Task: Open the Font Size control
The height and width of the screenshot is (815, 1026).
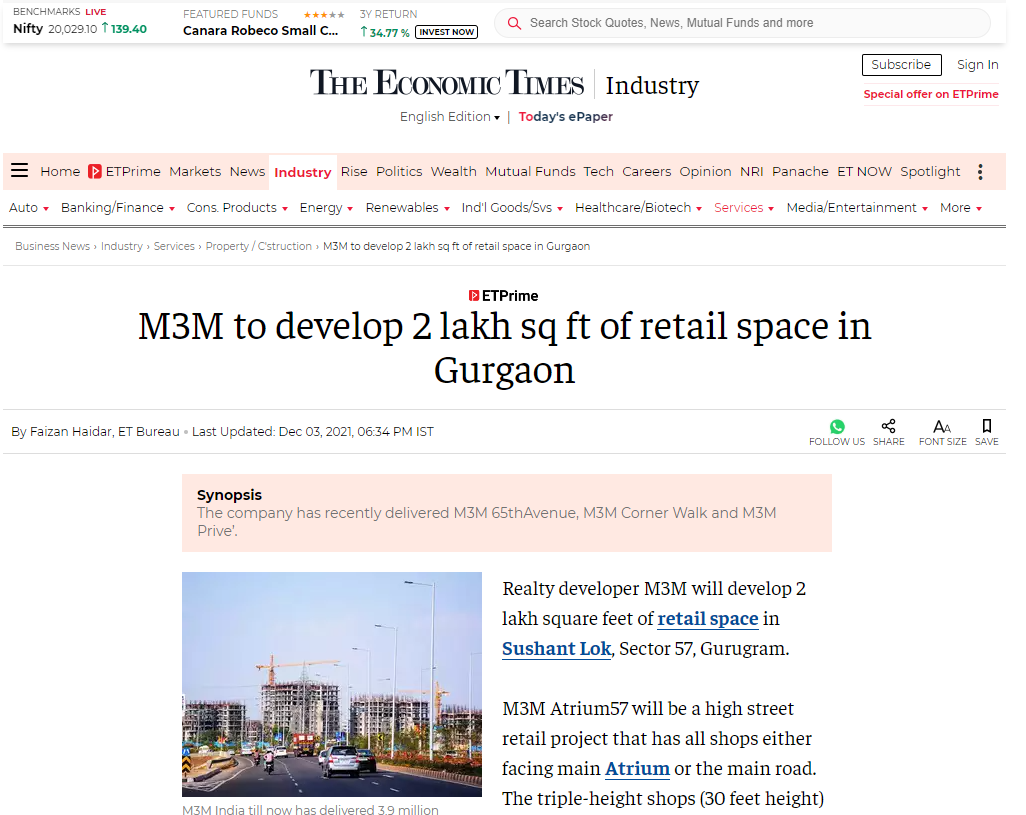Action: tap(942, 427)
